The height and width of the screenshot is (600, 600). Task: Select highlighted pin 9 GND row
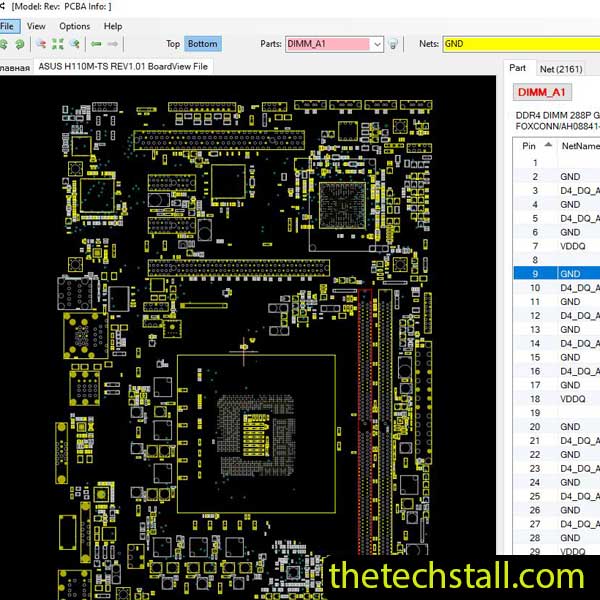[557, 274]
